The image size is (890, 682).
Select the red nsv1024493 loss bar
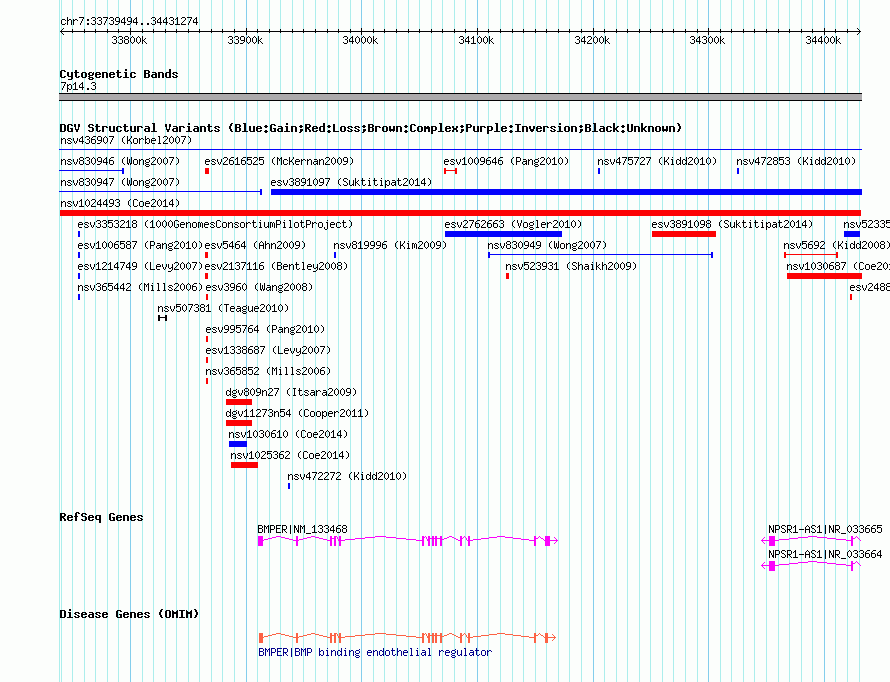click(461, 213)
